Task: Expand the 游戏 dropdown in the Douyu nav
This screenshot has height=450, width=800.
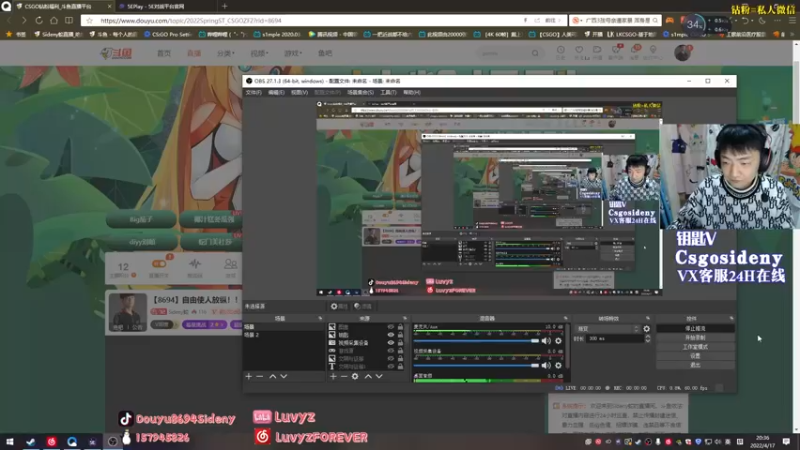Action: tap(293, 53)
